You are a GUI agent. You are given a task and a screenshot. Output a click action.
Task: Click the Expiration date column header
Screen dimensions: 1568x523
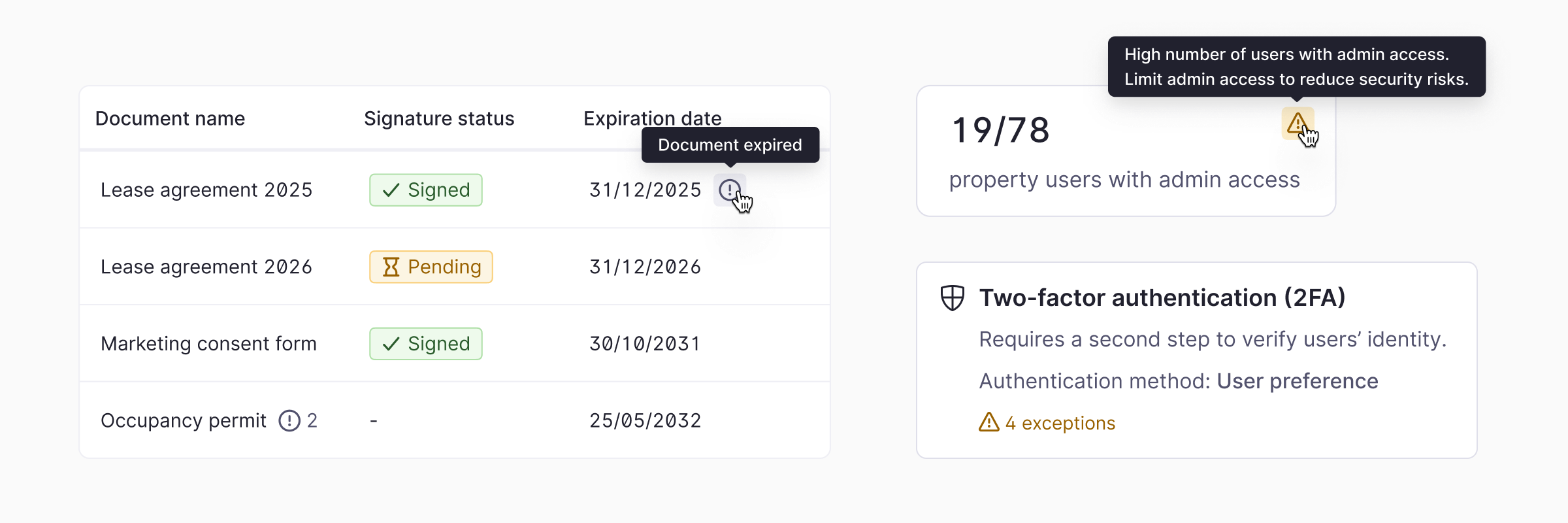pyautogui.click(x=652, y=118)
